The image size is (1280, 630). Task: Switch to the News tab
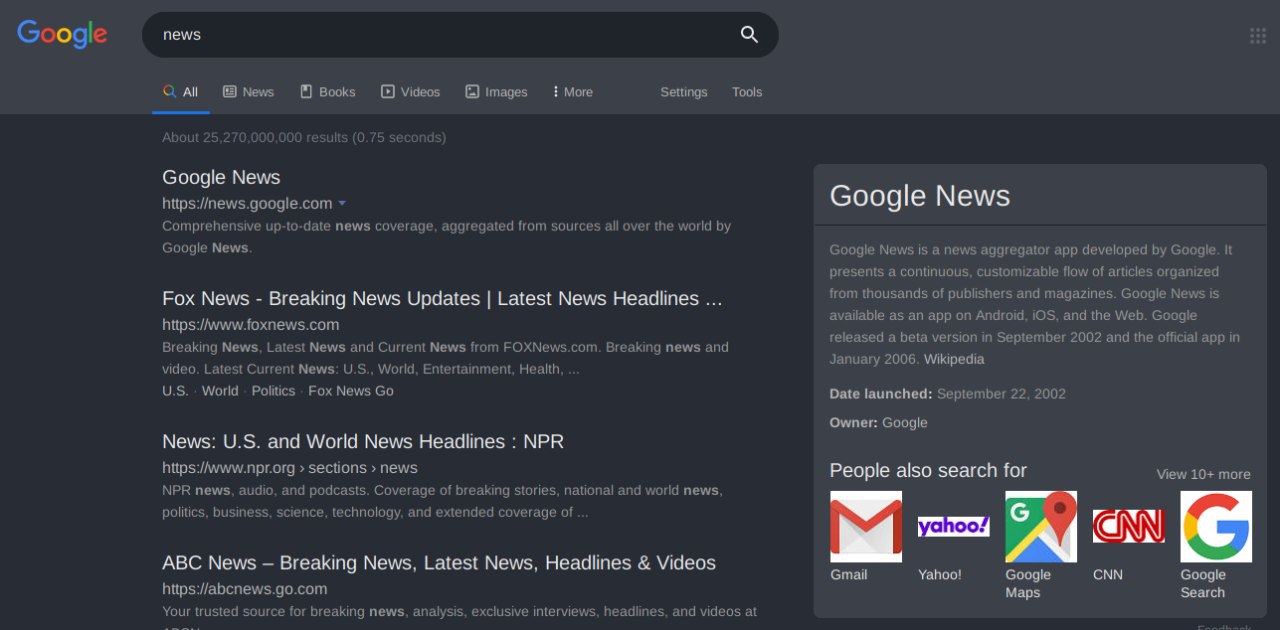(248, 92)
